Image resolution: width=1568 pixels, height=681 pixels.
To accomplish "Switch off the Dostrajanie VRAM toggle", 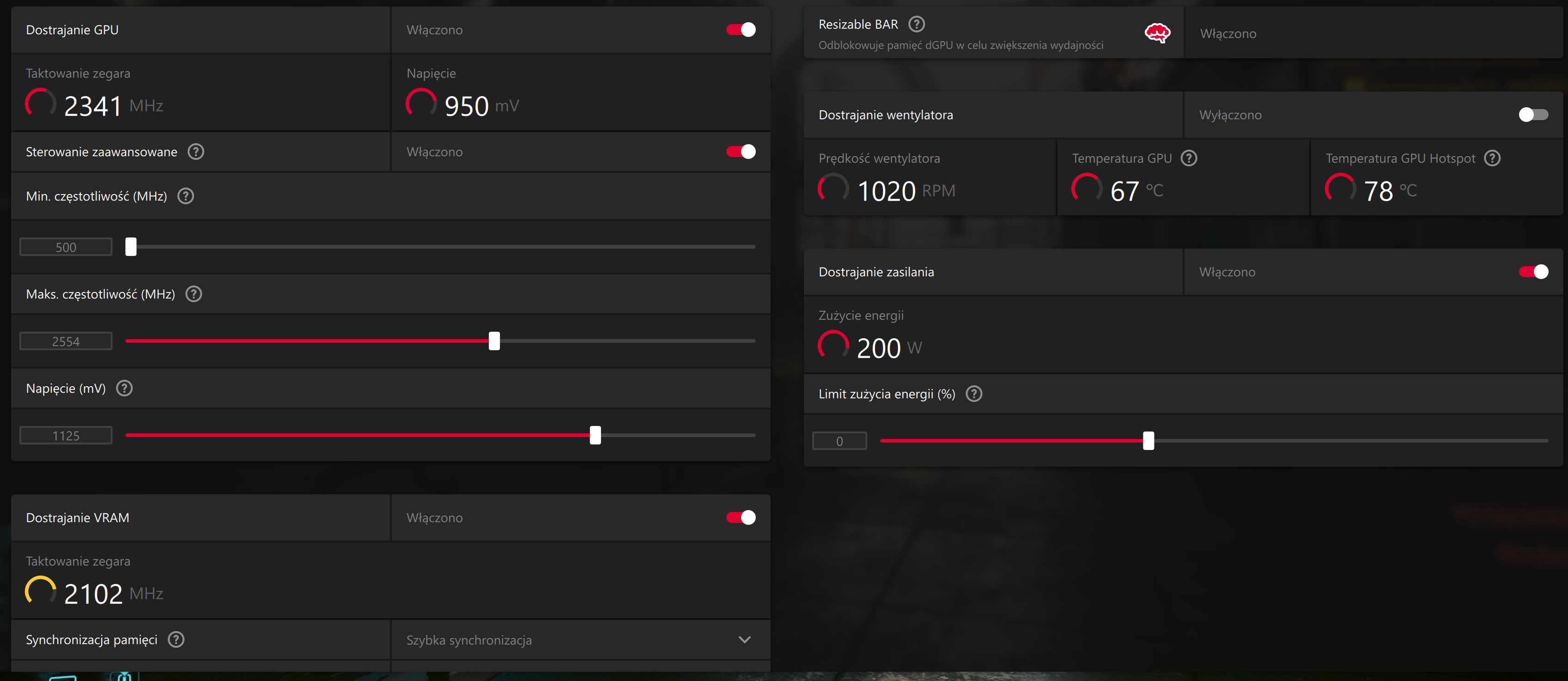I will coord(741,518).
